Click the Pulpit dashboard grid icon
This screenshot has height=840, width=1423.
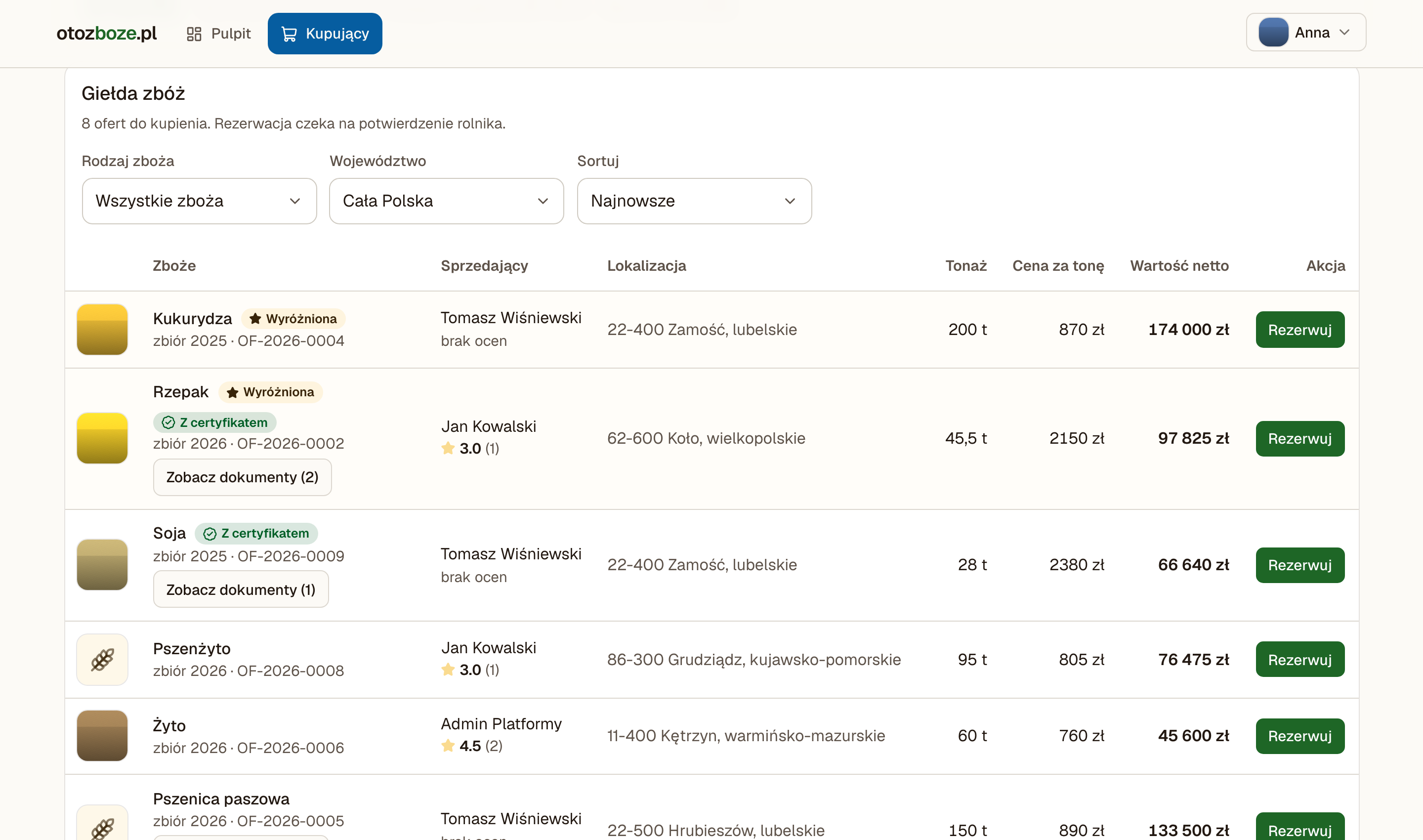pyautogui.click(x=194, y=34)
